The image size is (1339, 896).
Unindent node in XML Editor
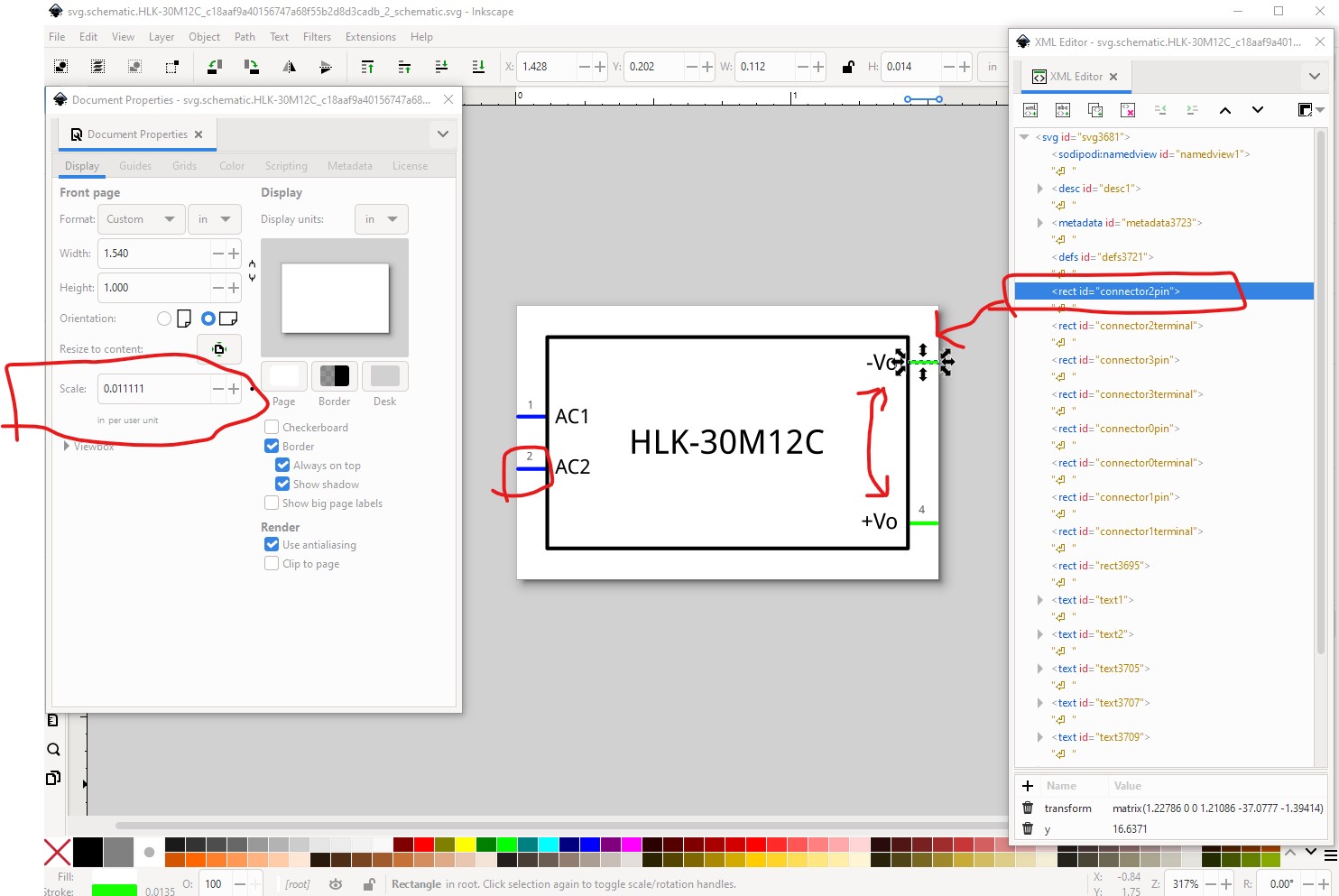[x=1160, y=110]
